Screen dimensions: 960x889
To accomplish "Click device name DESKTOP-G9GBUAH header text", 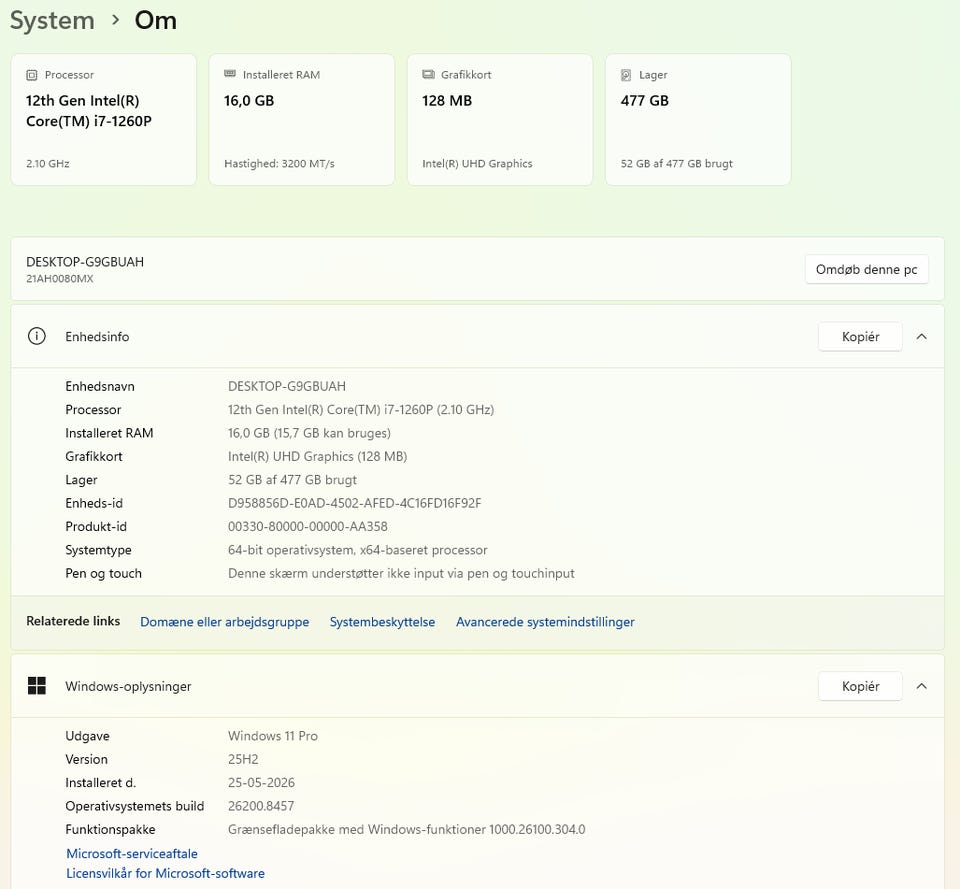I will click(85, 261).
